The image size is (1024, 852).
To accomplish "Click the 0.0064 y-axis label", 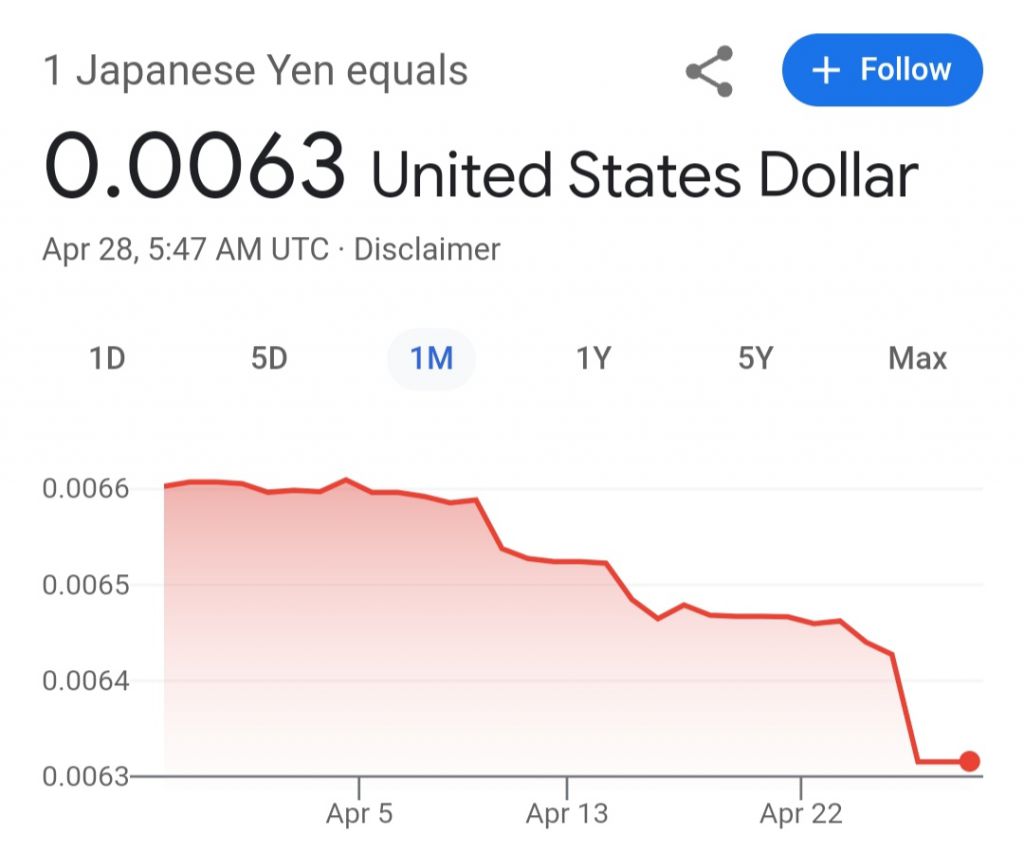I will point(86,681).
